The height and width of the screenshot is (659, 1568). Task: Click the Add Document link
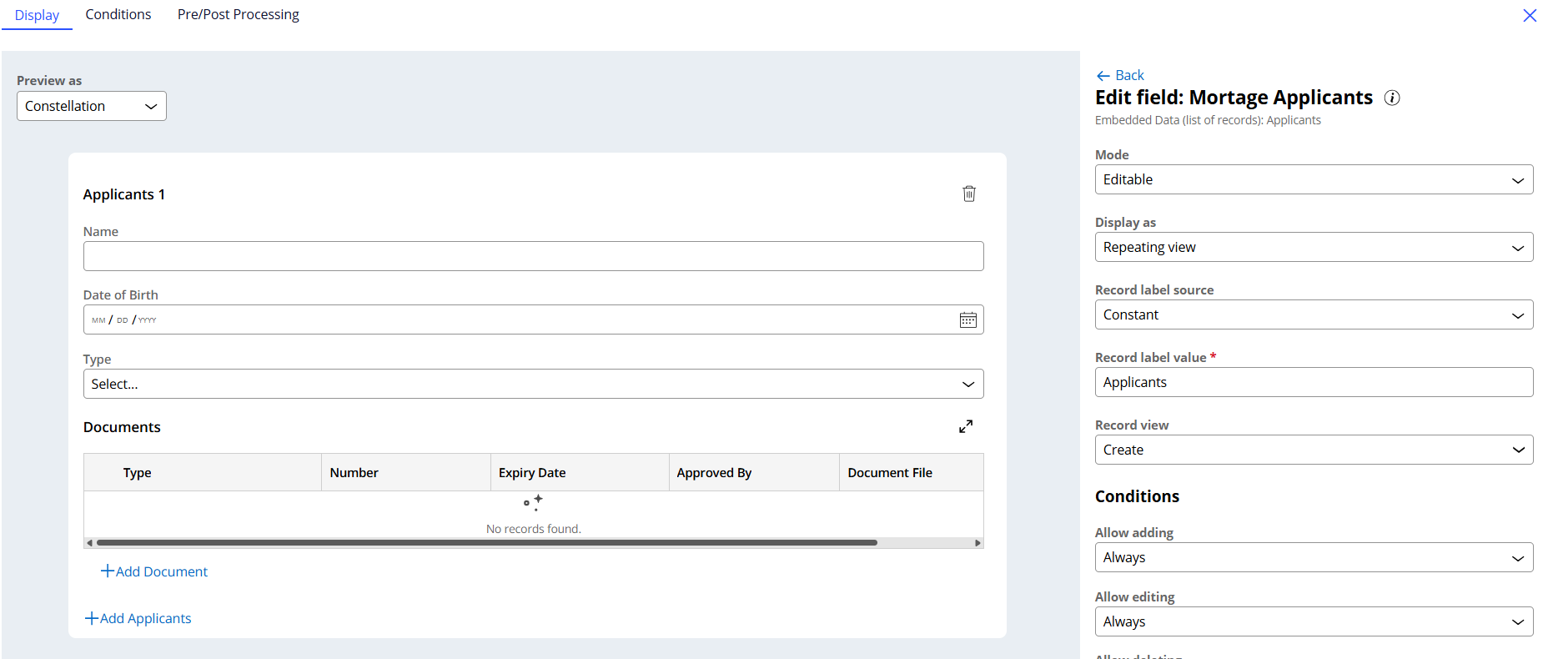(154, 571)
